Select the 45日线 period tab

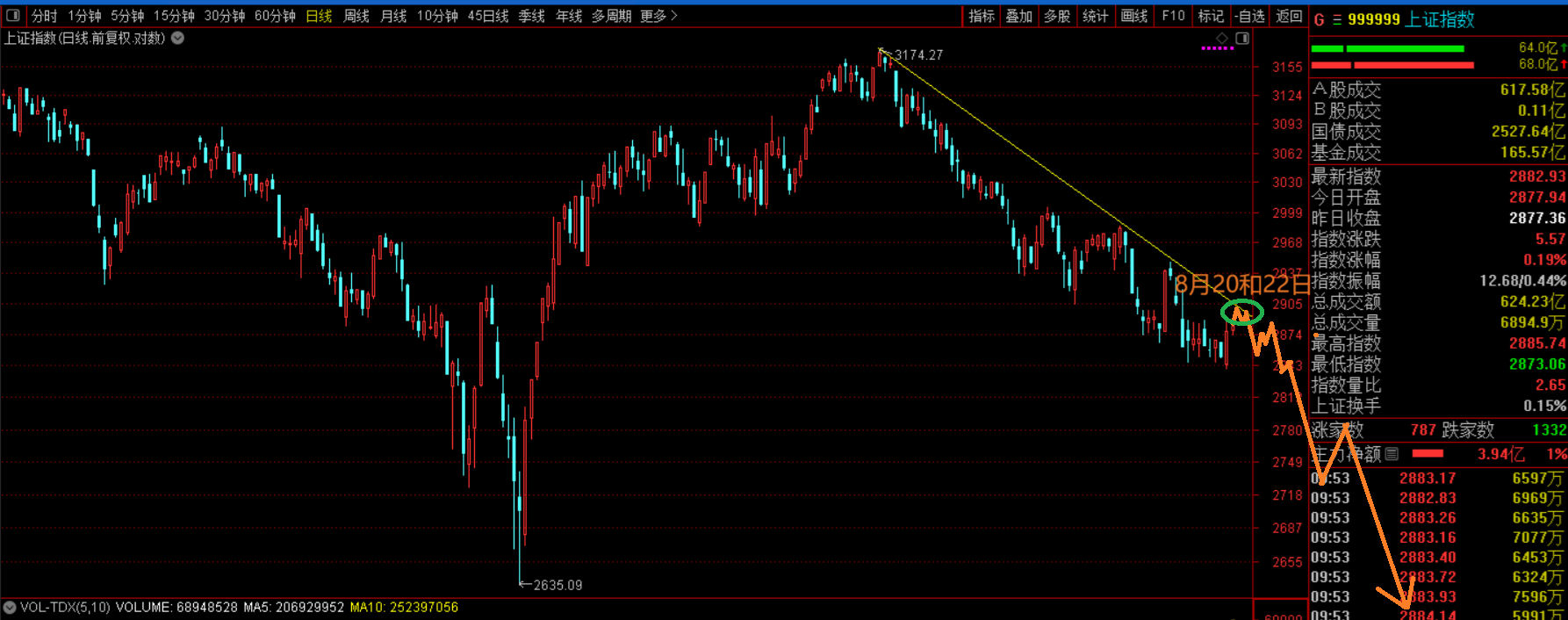point(488,16)
